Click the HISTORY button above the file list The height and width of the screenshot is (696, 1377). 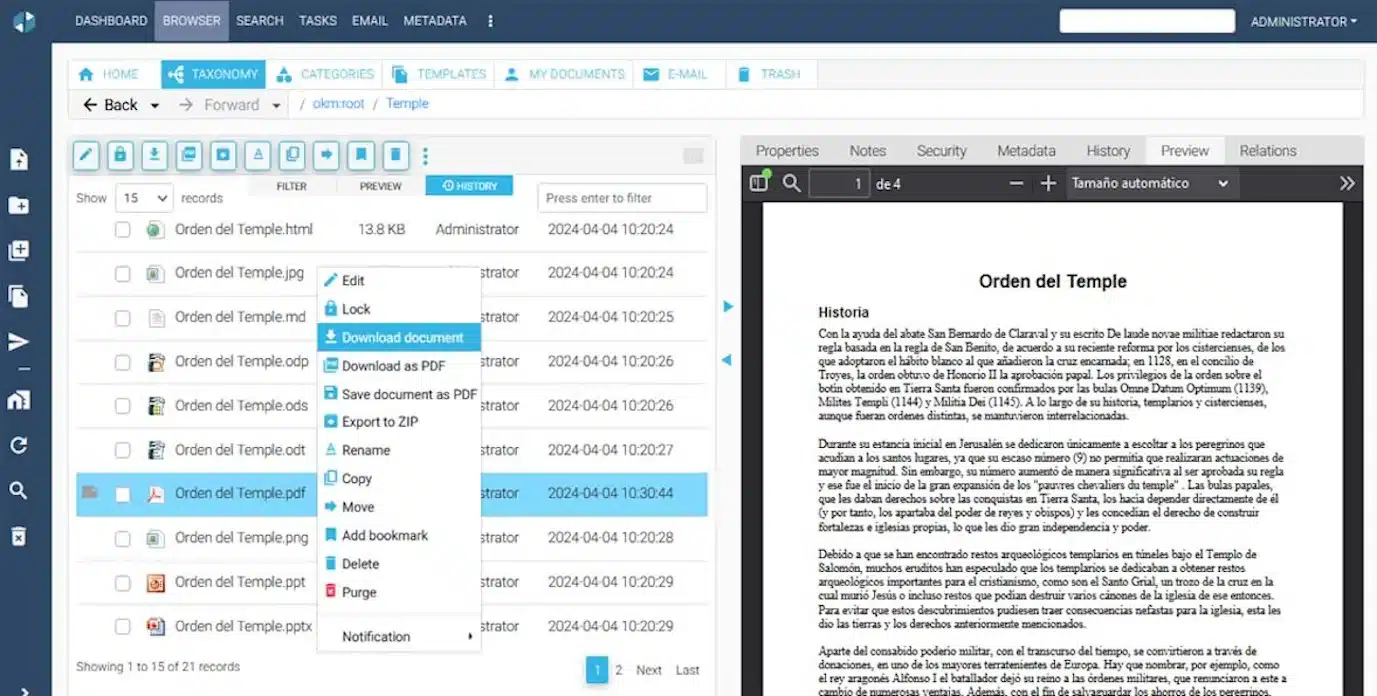tap(469, 186)
